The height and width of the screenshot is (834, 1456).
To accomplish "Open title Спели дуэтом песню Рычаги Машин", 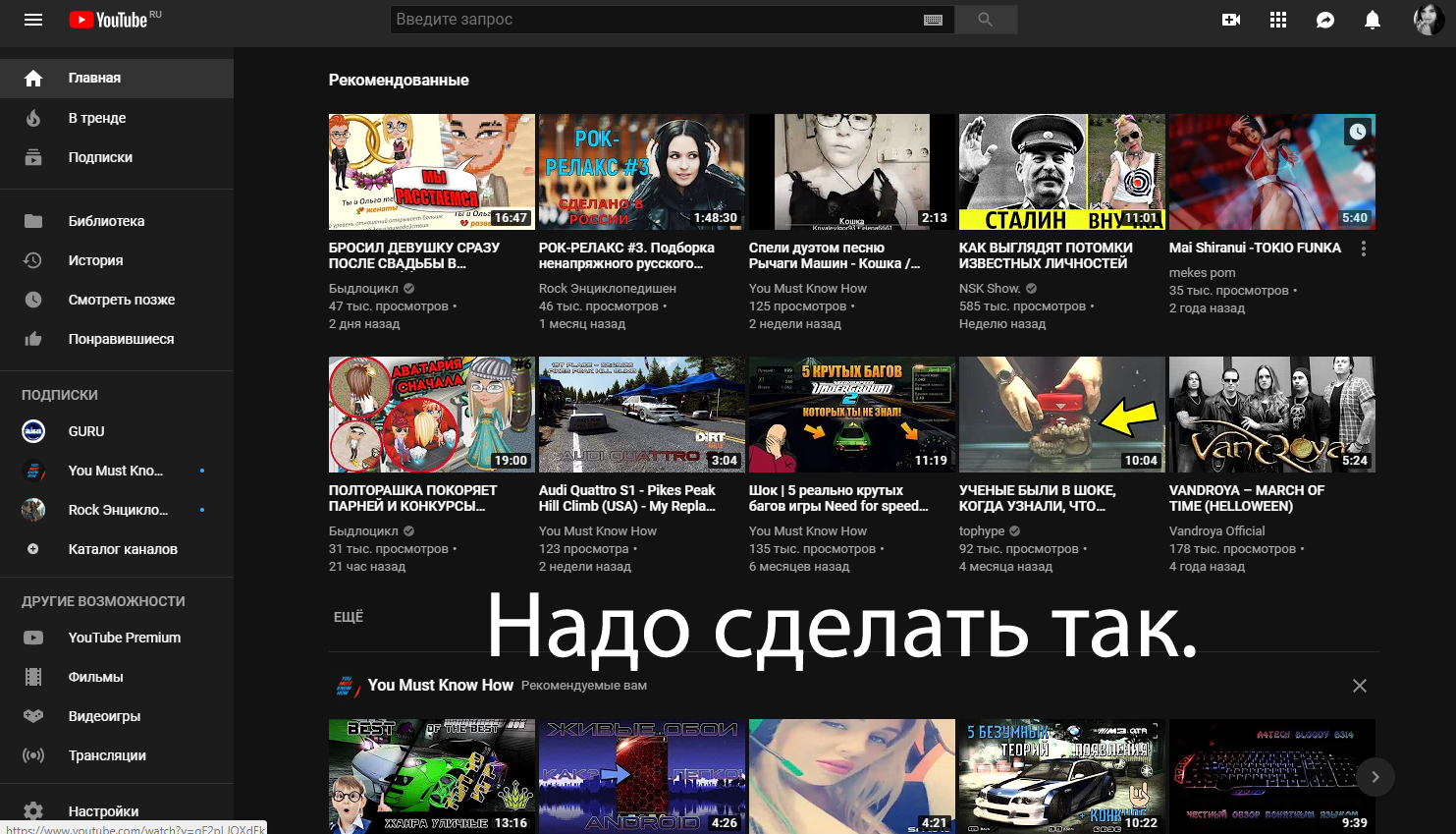I will tap(835, 255).
